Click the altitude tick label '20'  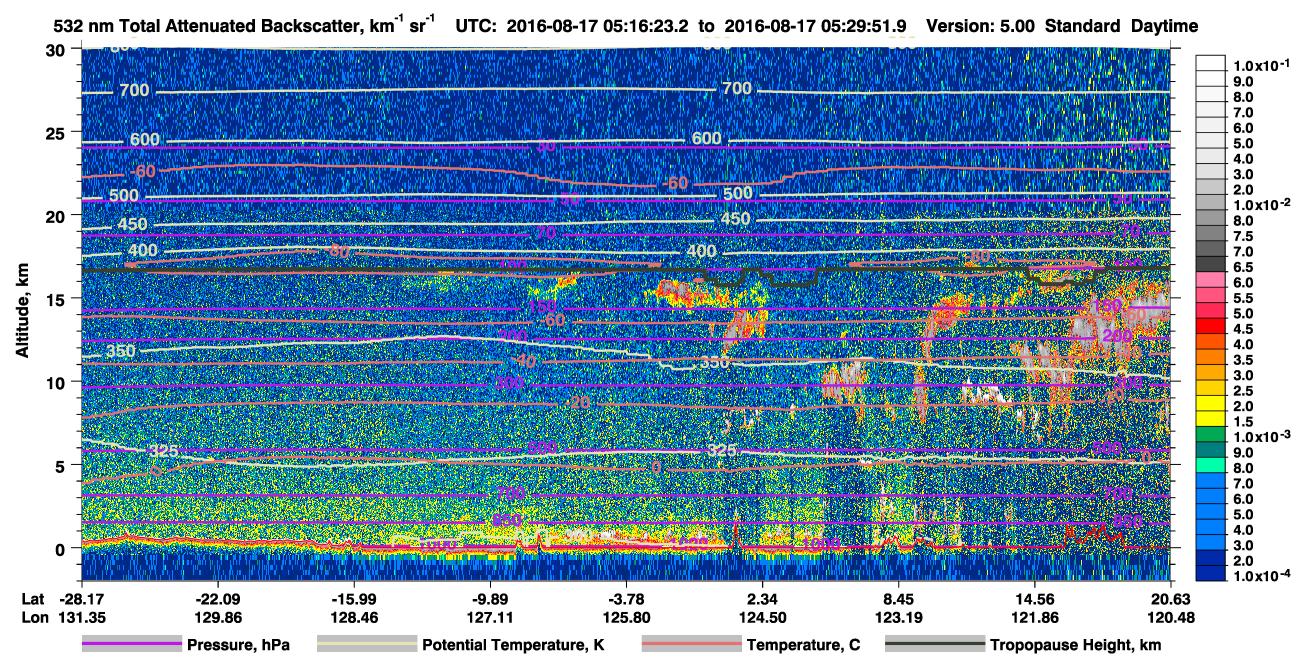(x=57, y=216)
